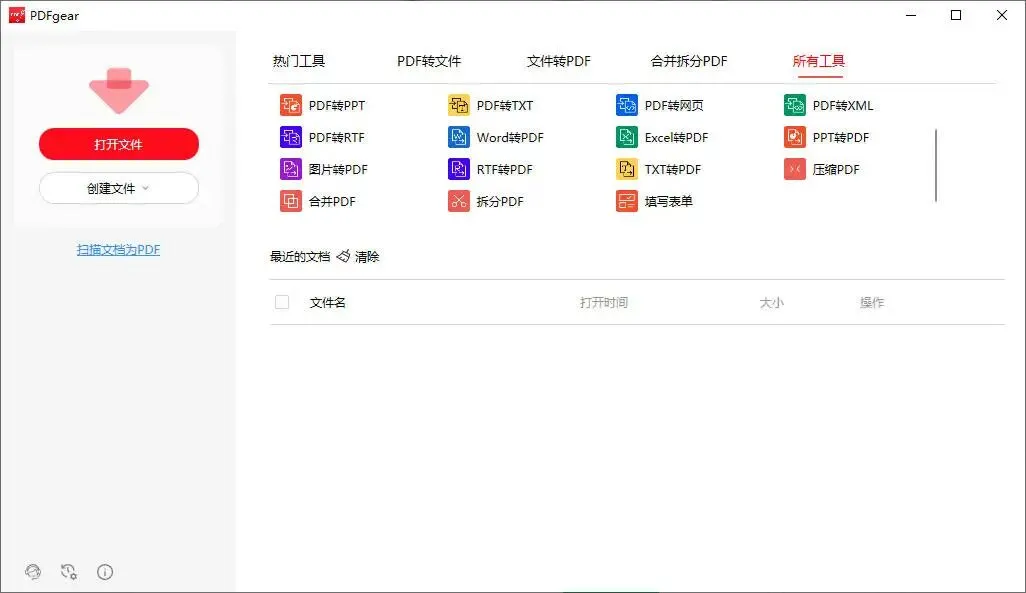The height and width of the screenshot is (593, 1026).
Task: Open the PDF转XML tool icon
Action: point(794,105)
